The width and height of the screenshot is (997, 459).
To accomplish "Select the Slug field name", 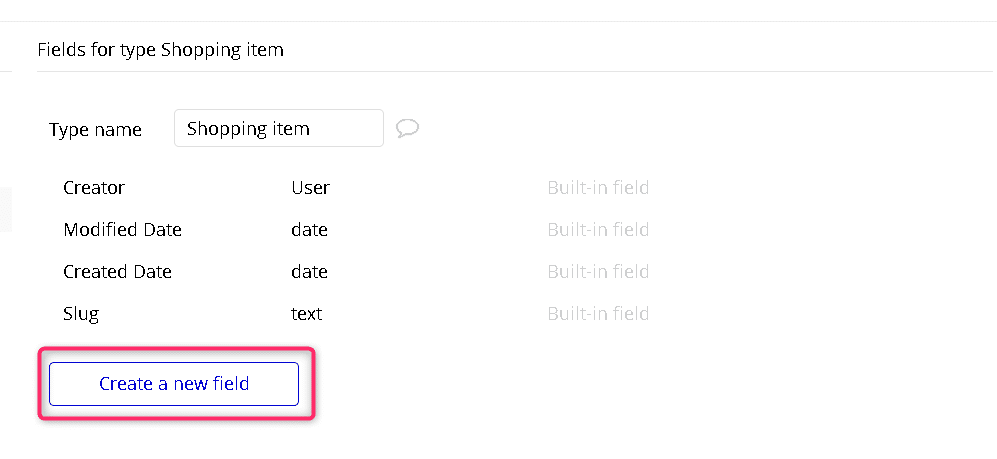I will pos(81,314).
